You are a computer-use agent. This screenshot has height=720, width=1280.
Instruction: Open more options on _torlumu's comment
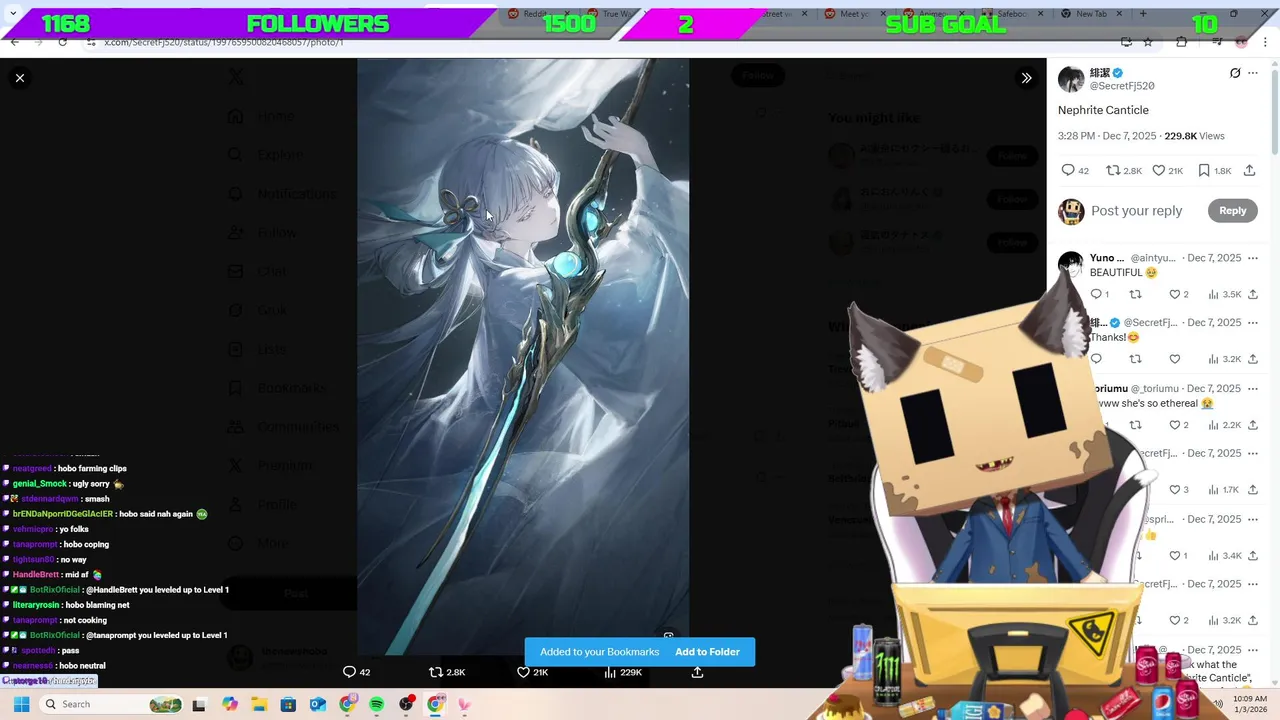tap(1253, 388)
